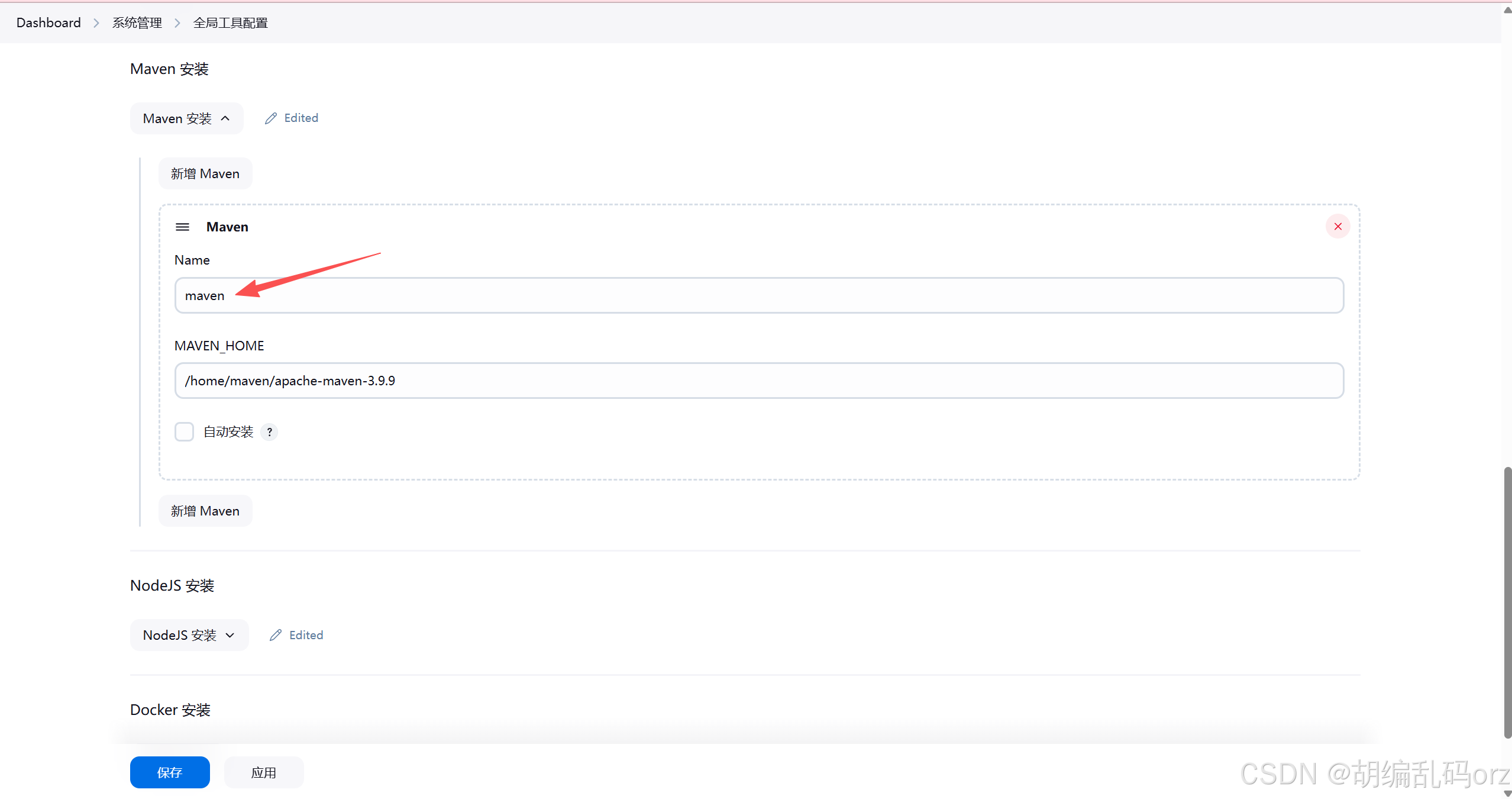1512x799 pixels.
Task: Enable the 自动安装 checkbox
Action: tap(184, 432)
